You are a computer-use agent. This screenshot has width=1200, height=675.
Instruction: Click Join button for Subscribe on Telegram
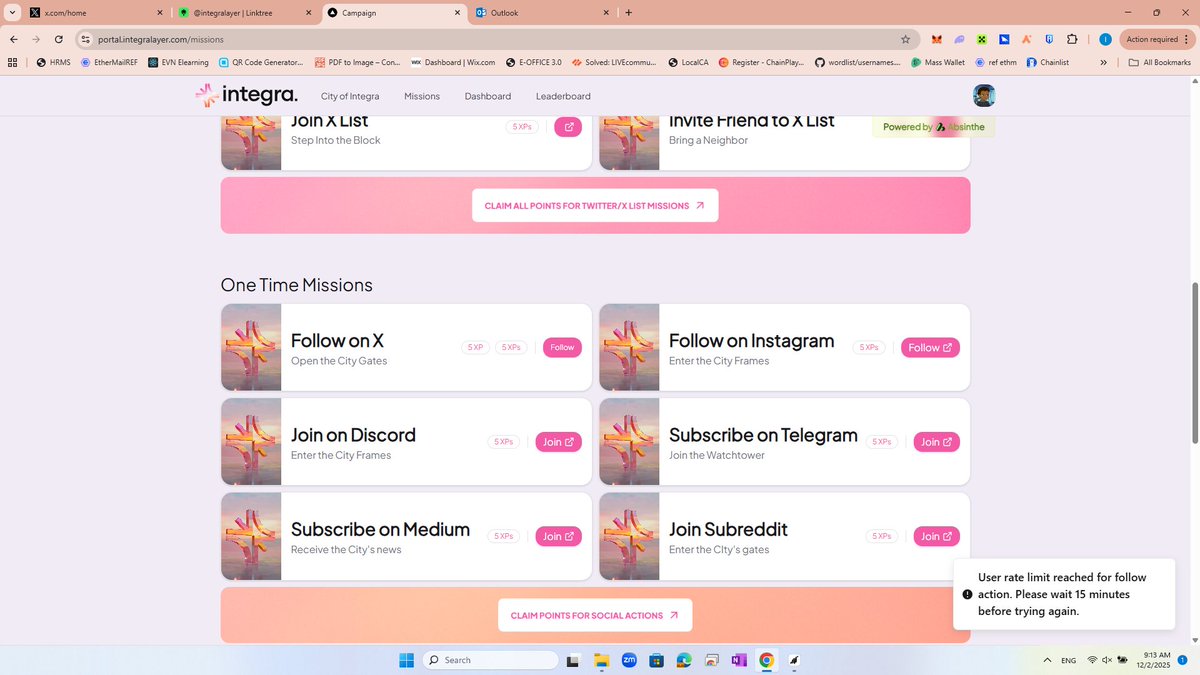coord(937,442)
